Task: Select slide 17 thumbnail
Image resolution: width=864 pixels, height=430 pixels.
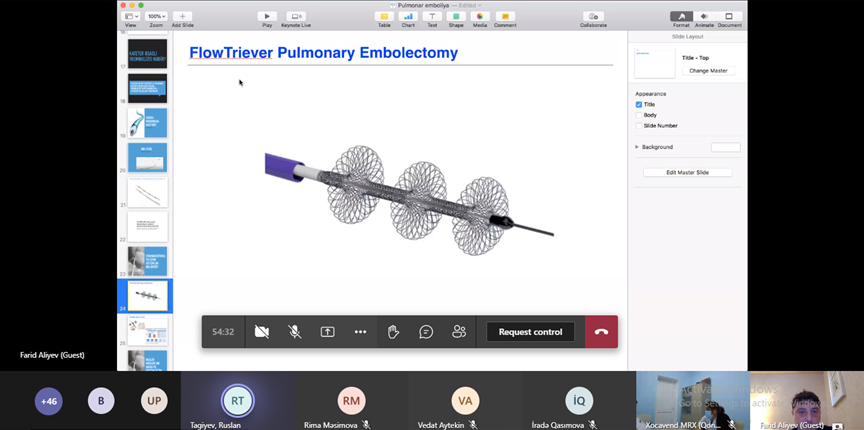Action: pos(148,53)
